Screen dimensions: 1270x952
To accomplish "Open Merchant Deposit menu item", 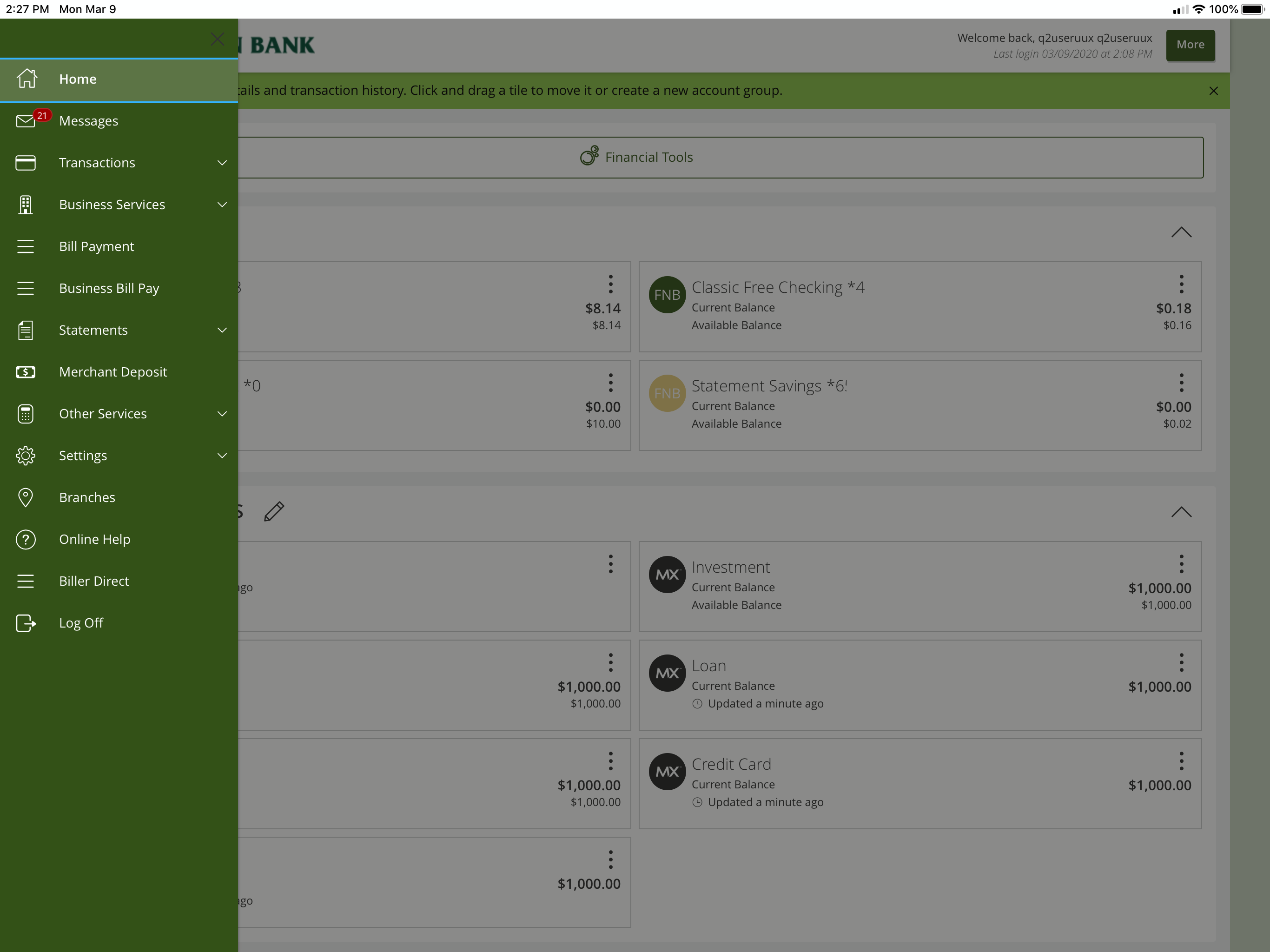I will click(x=119, y=372).
